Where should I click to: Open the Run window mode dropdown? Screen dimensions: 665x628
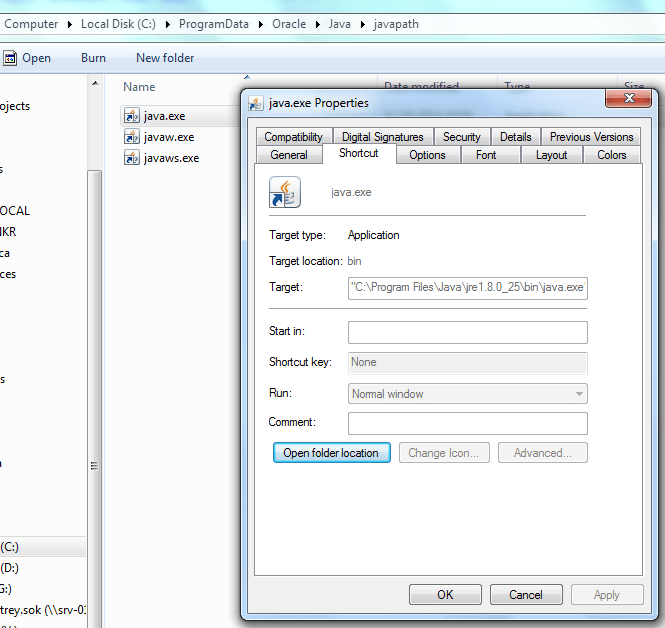click(x=468, y=394)
